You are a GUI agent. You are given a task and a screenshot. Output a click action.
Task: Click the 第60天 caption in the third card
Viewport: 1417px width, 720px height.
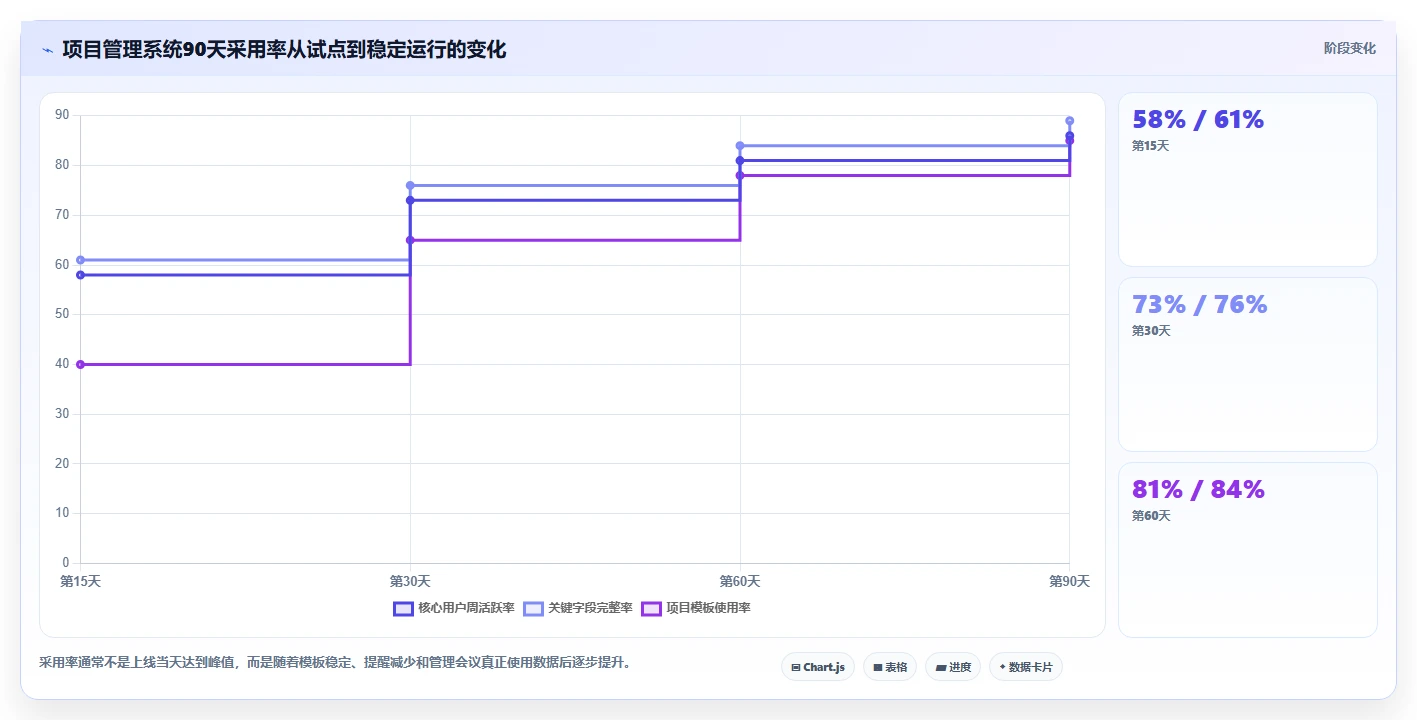[x=1151, y=516]
